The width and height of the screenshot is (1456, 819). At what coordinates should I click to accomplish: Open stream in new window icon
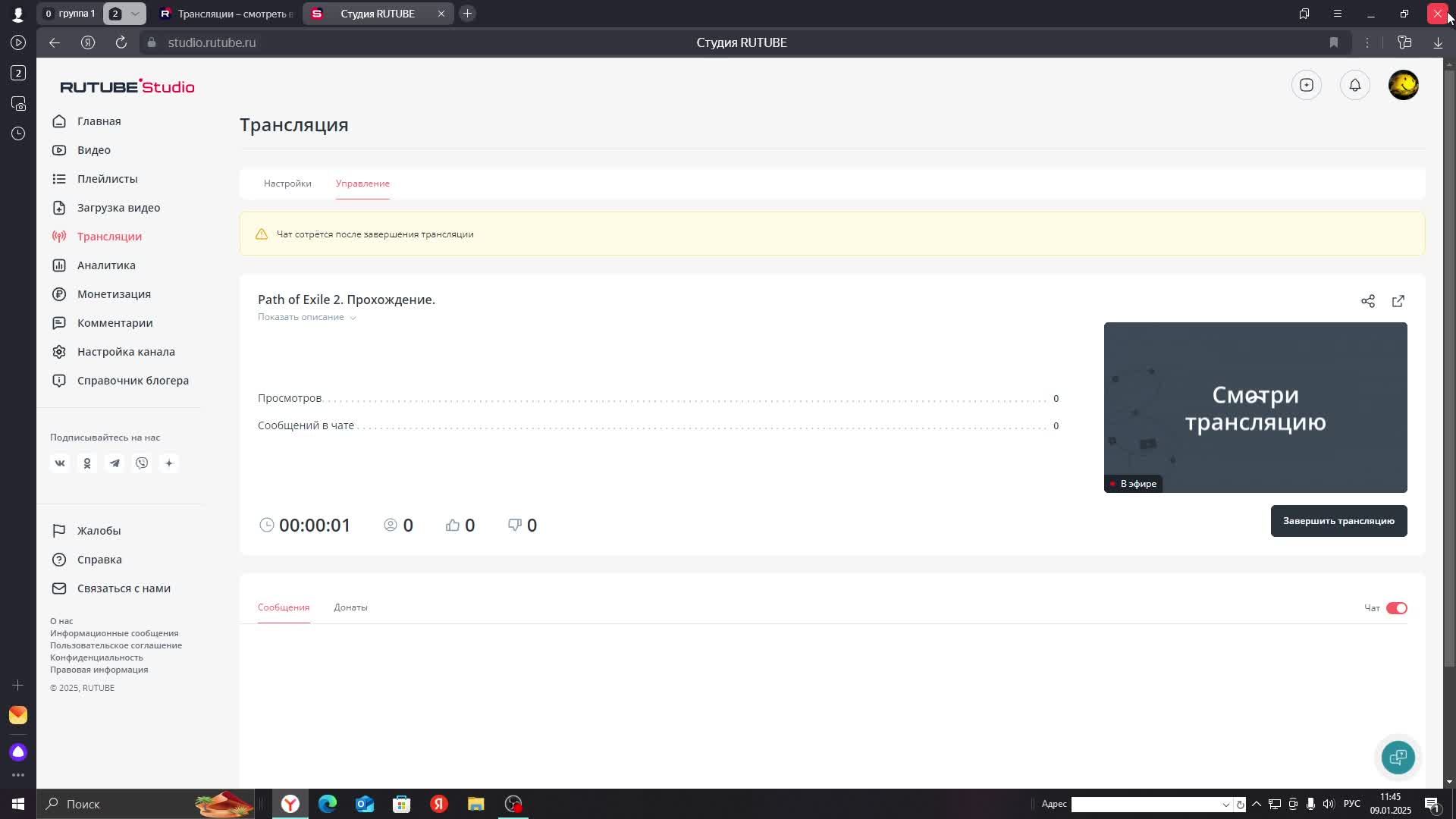[1398, 301]
